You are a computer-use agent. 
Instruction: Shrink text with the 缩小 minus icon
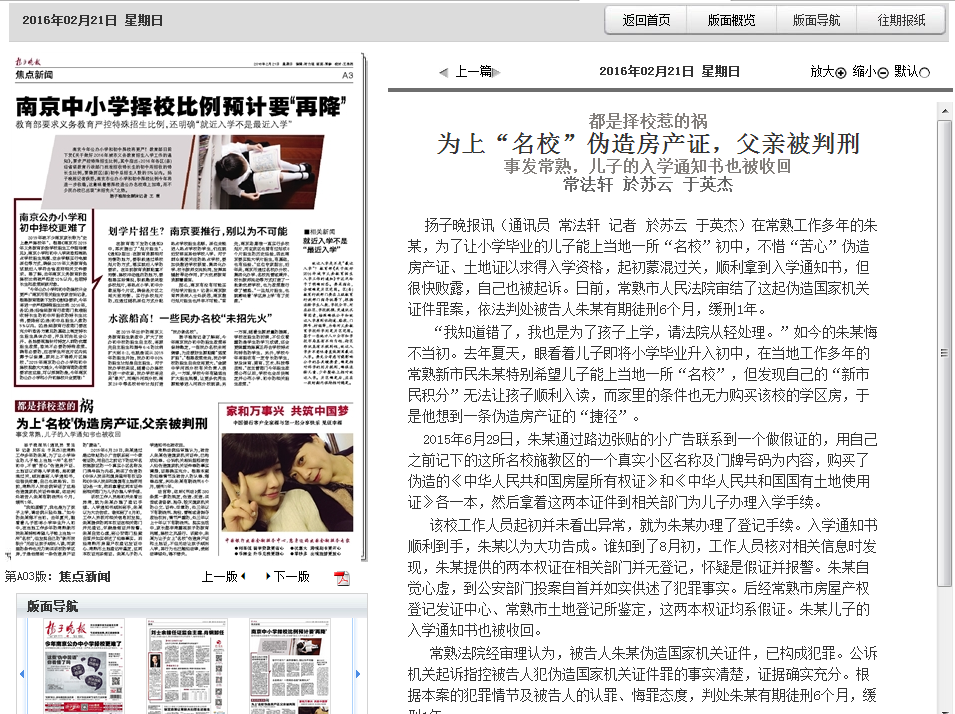pyautogui.click(x=883, y=73)
